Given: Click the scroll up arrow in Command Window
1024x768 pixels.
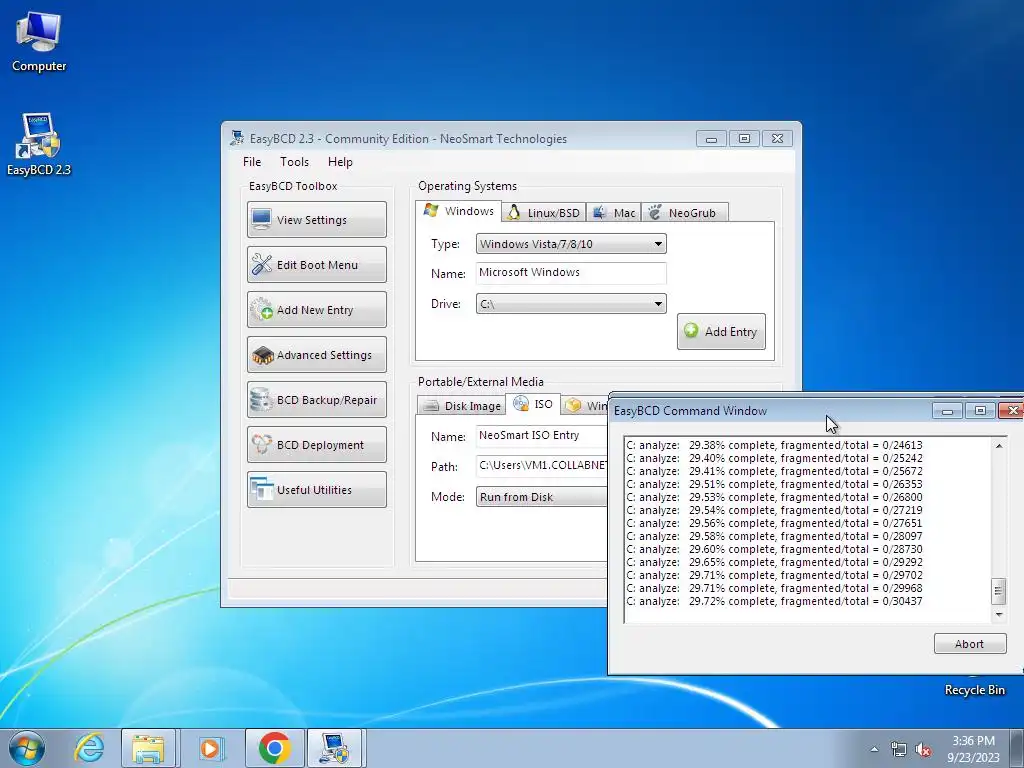Looking at the screenshot, I should (999, 446).
